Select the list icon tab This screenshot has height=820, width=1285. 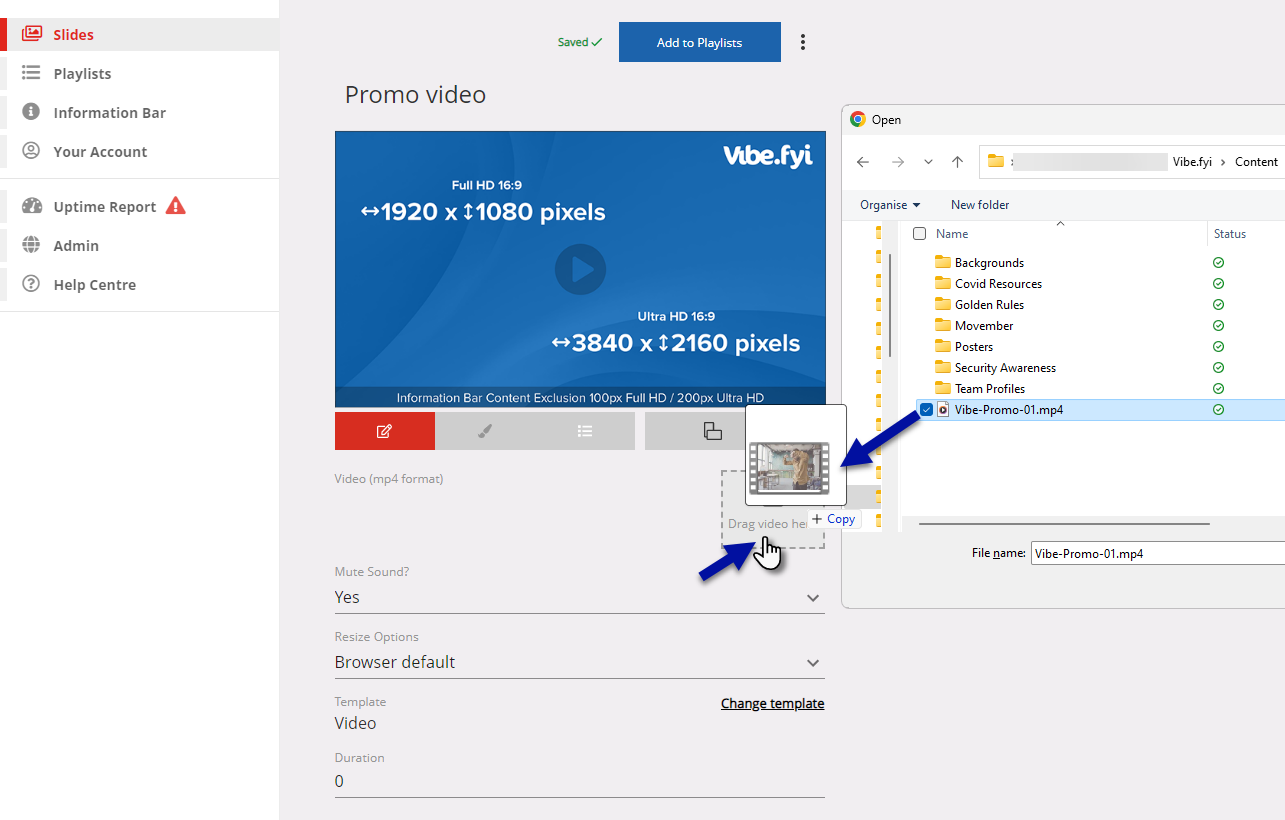(585, 431)
